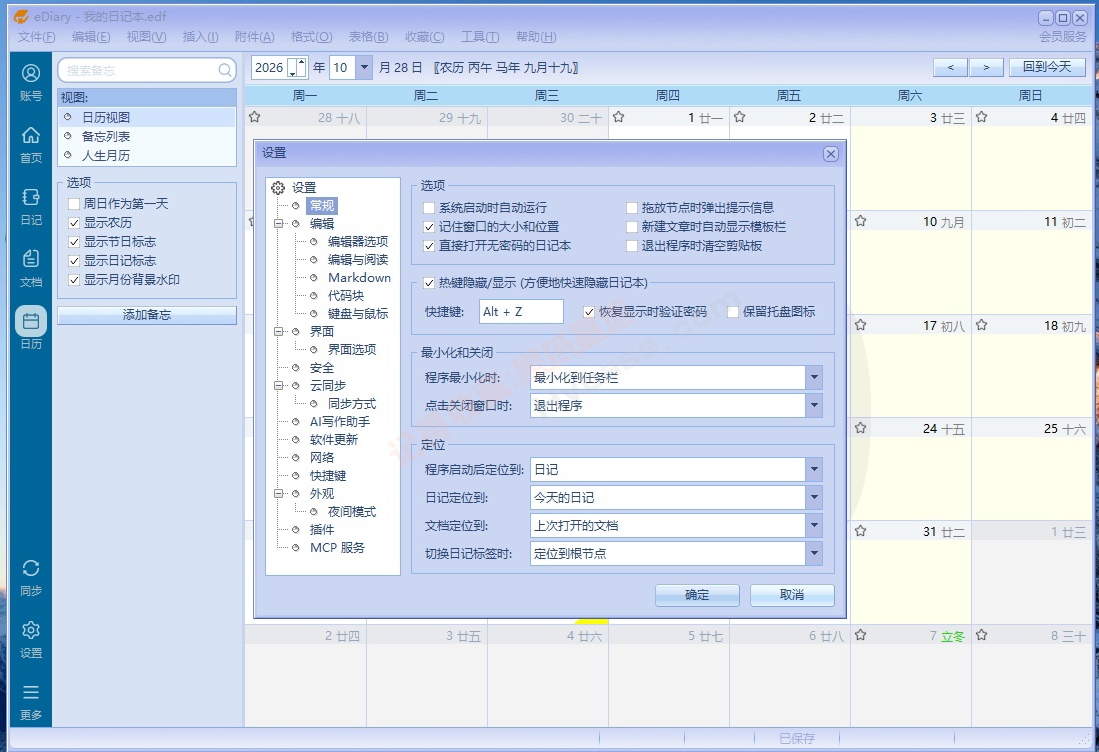Click the star icon on day 7 立冬
The image size is (1099, 752).
coord(861,635)
